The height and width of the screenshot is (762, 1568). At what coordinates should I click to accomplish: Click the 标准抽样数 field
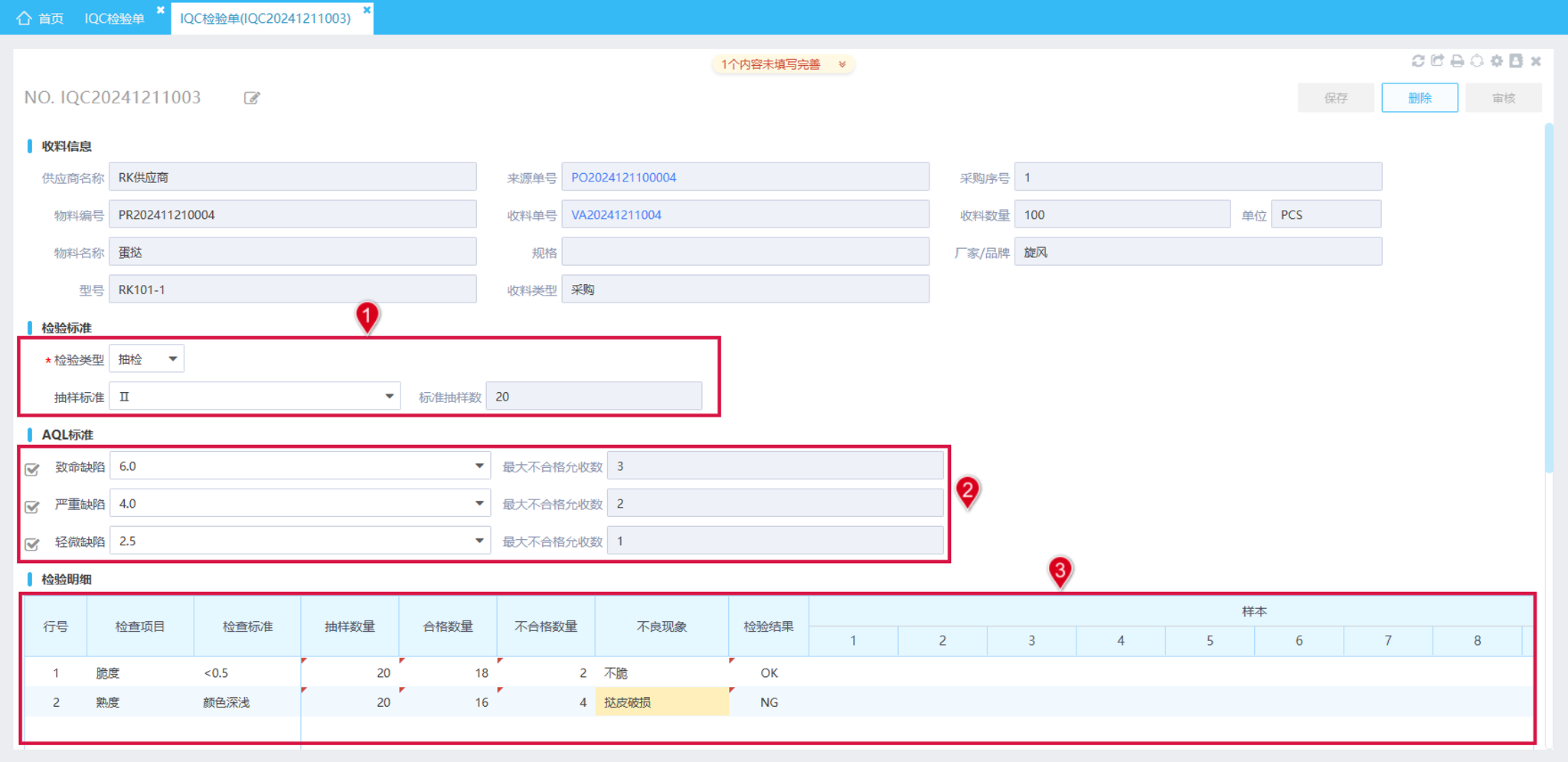click(x=594, y=397)
